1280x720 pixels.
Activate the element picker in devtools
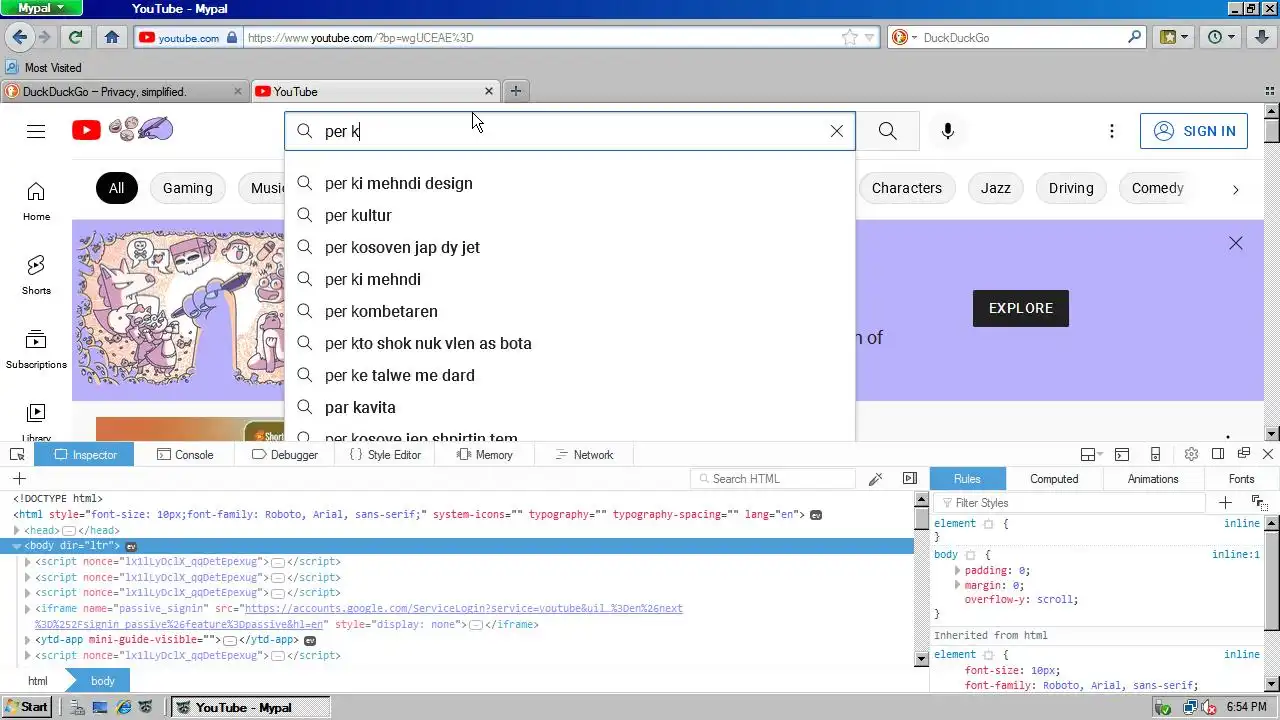(17, 455)
